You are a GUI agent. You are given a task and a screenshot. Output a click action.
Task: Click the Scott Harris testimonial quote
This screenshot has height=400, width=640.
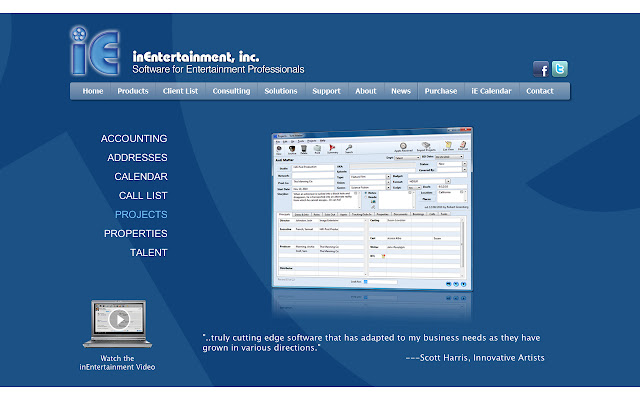point(371,343)
